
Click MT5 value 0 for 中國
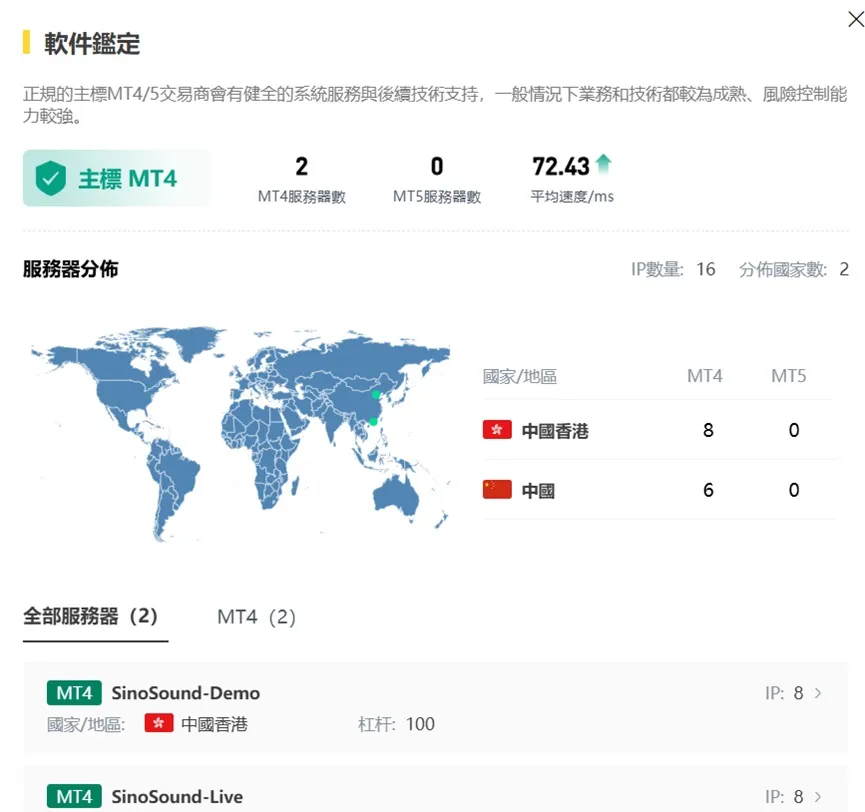click(794, 490)
